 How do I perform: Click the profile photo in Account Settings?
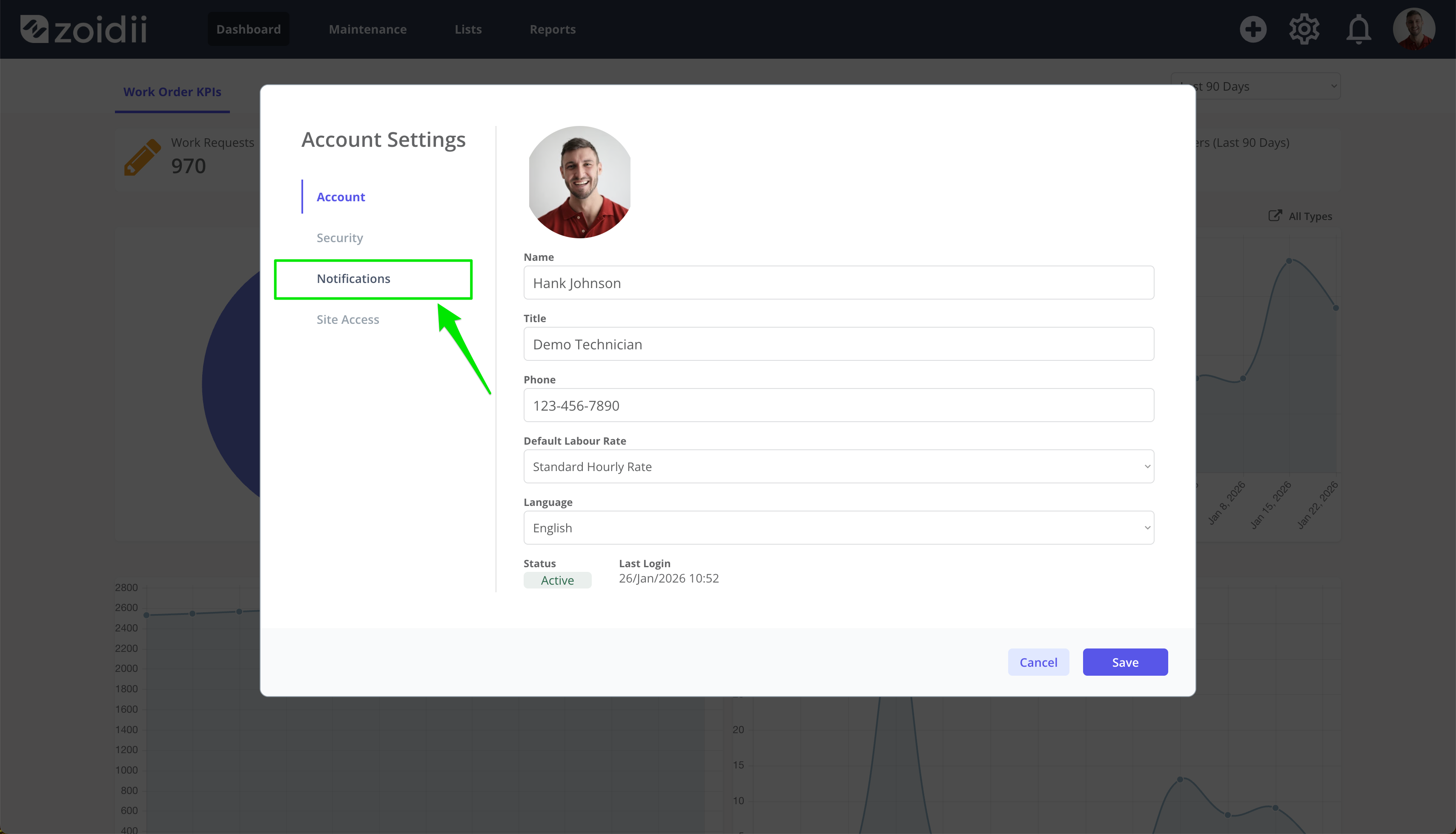click(579, 182)
